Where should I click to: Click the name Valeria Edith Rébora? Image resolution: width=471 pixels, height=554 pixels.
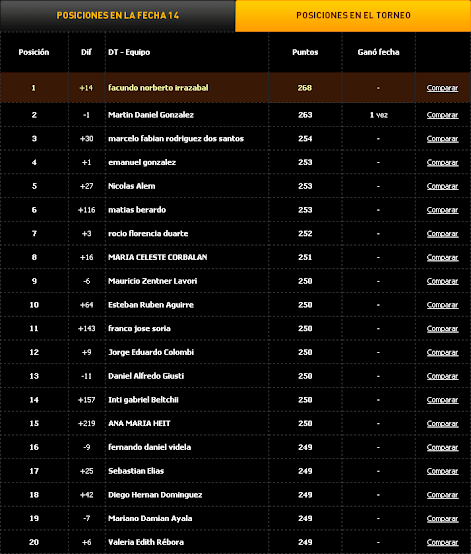click(x=146, y=542)
